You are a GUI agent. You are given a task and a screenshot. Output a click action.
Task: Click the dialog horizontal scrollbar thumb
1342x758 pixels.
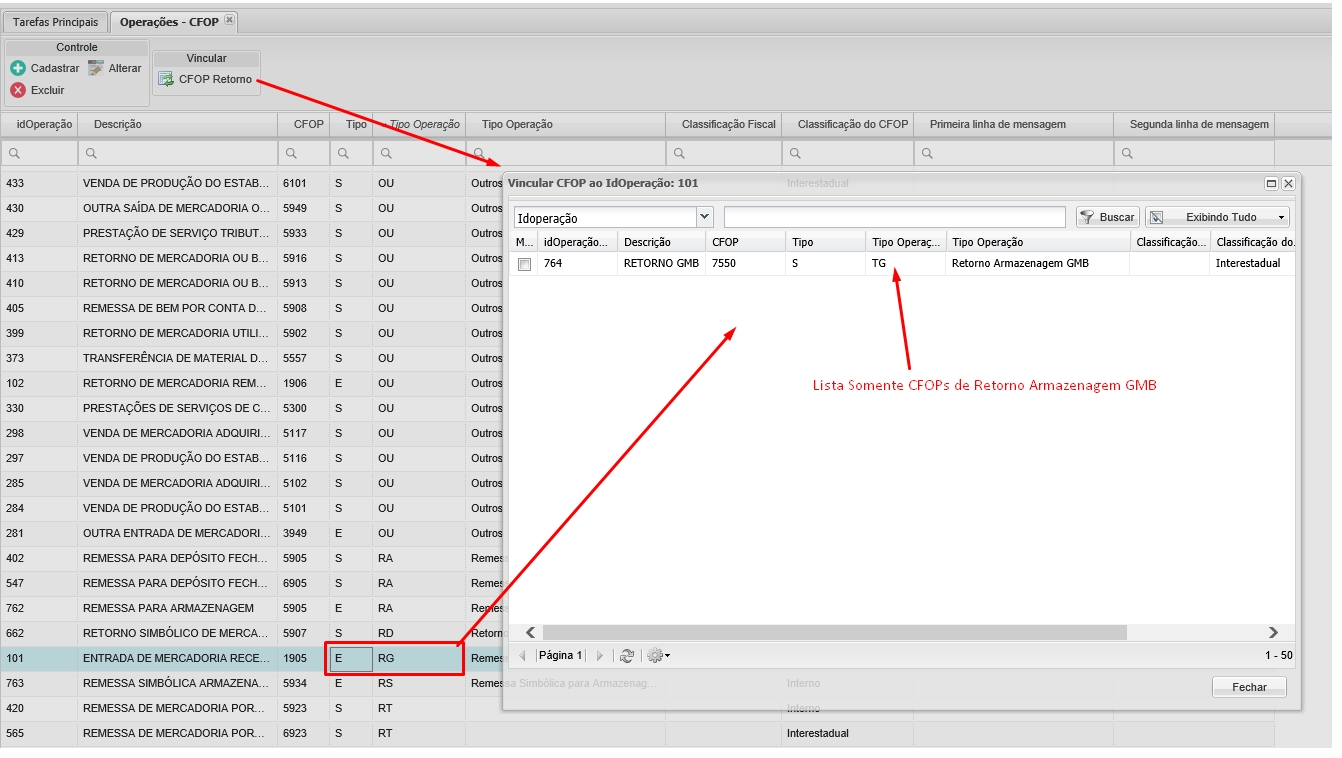[834, 632]
